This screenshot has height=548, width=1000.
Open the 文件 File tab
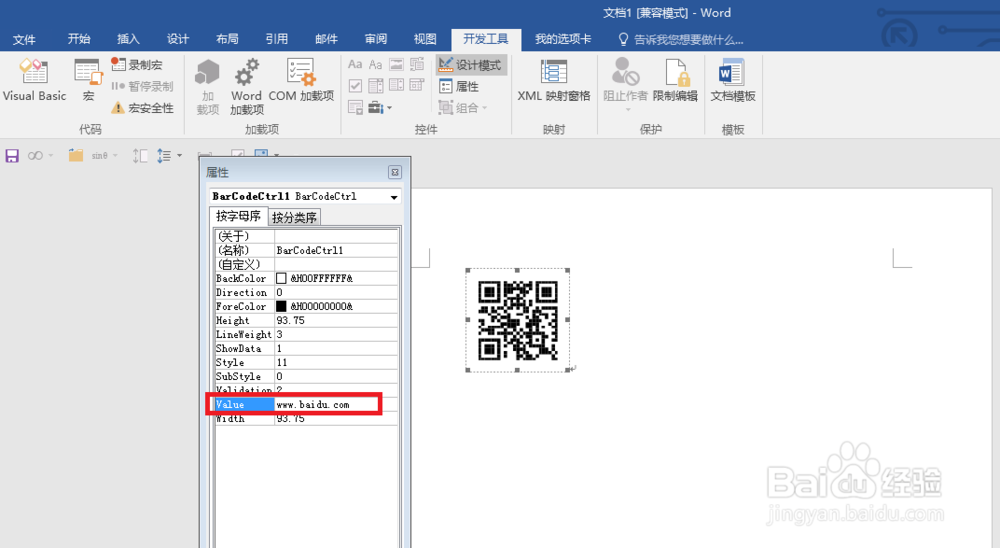click(x=24, y=39)
